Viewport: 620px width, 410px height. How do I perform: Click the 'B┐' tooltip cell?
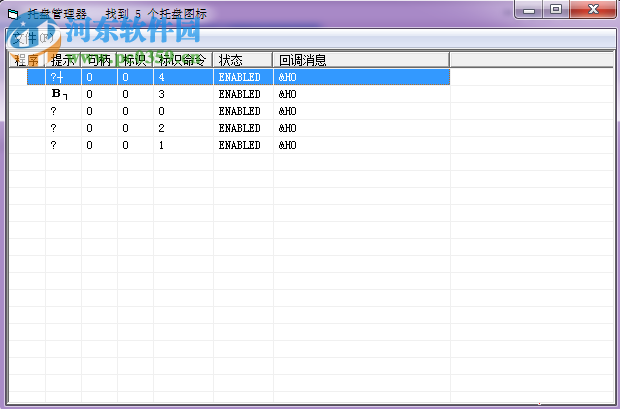click(x=60, y=94)
